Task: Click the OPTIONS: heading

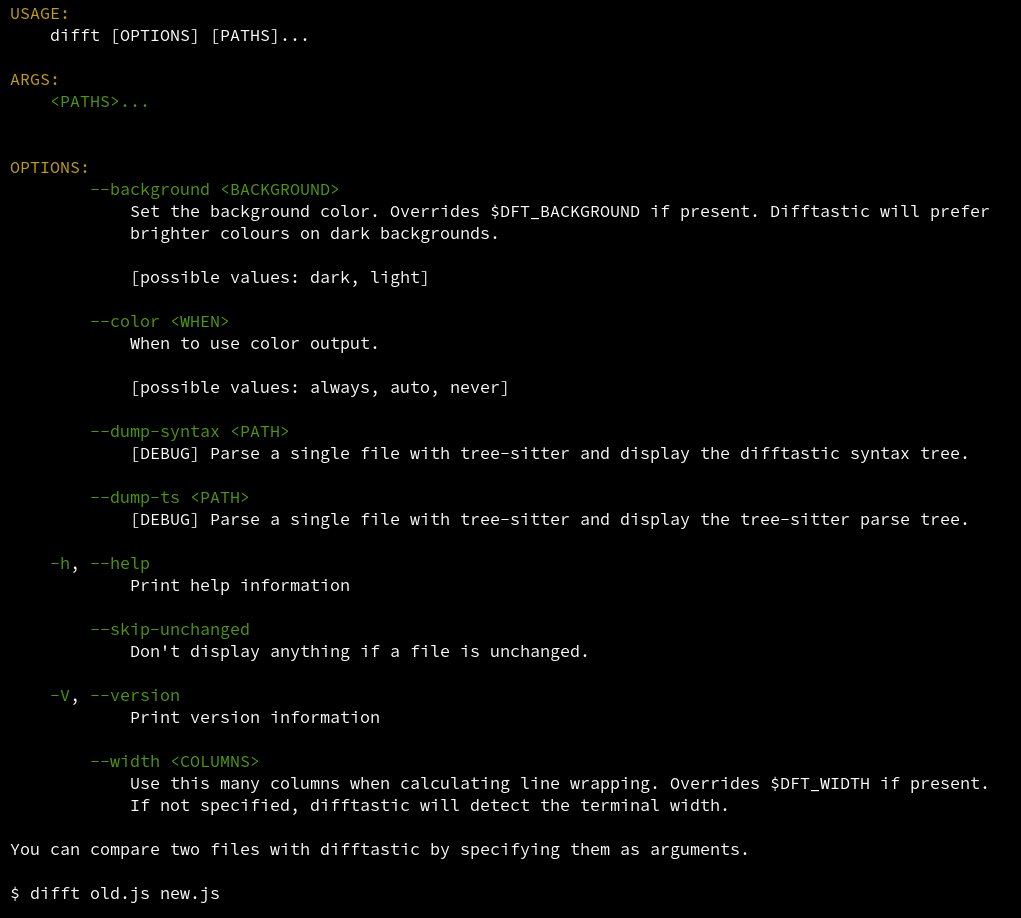Action: pyautogui.click(x=49, y=167)
